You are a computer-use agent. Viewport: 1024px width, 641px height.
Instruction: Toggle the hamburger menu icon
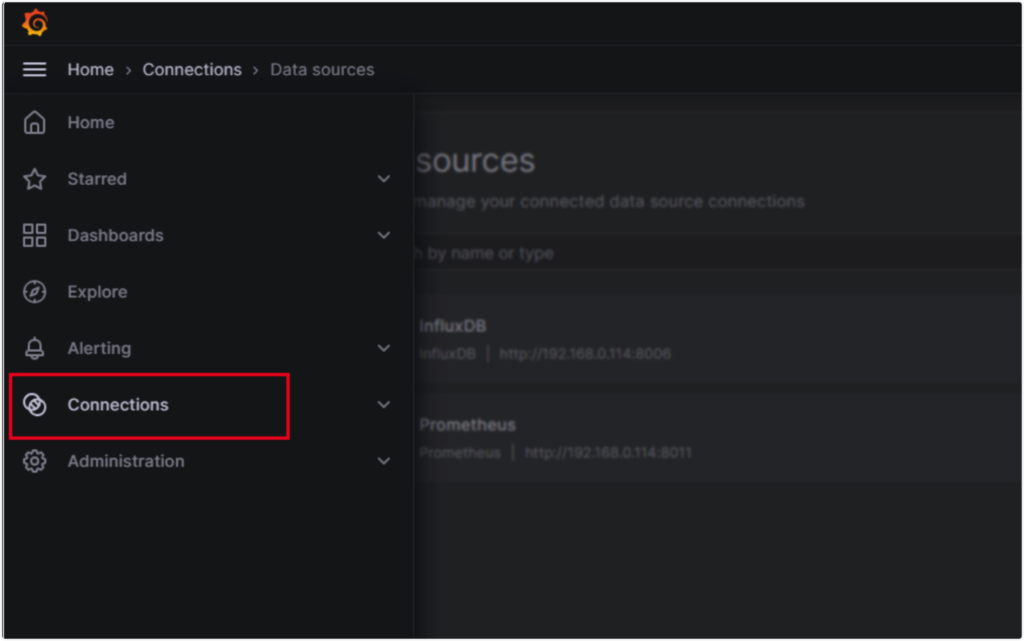coord(35,70)
